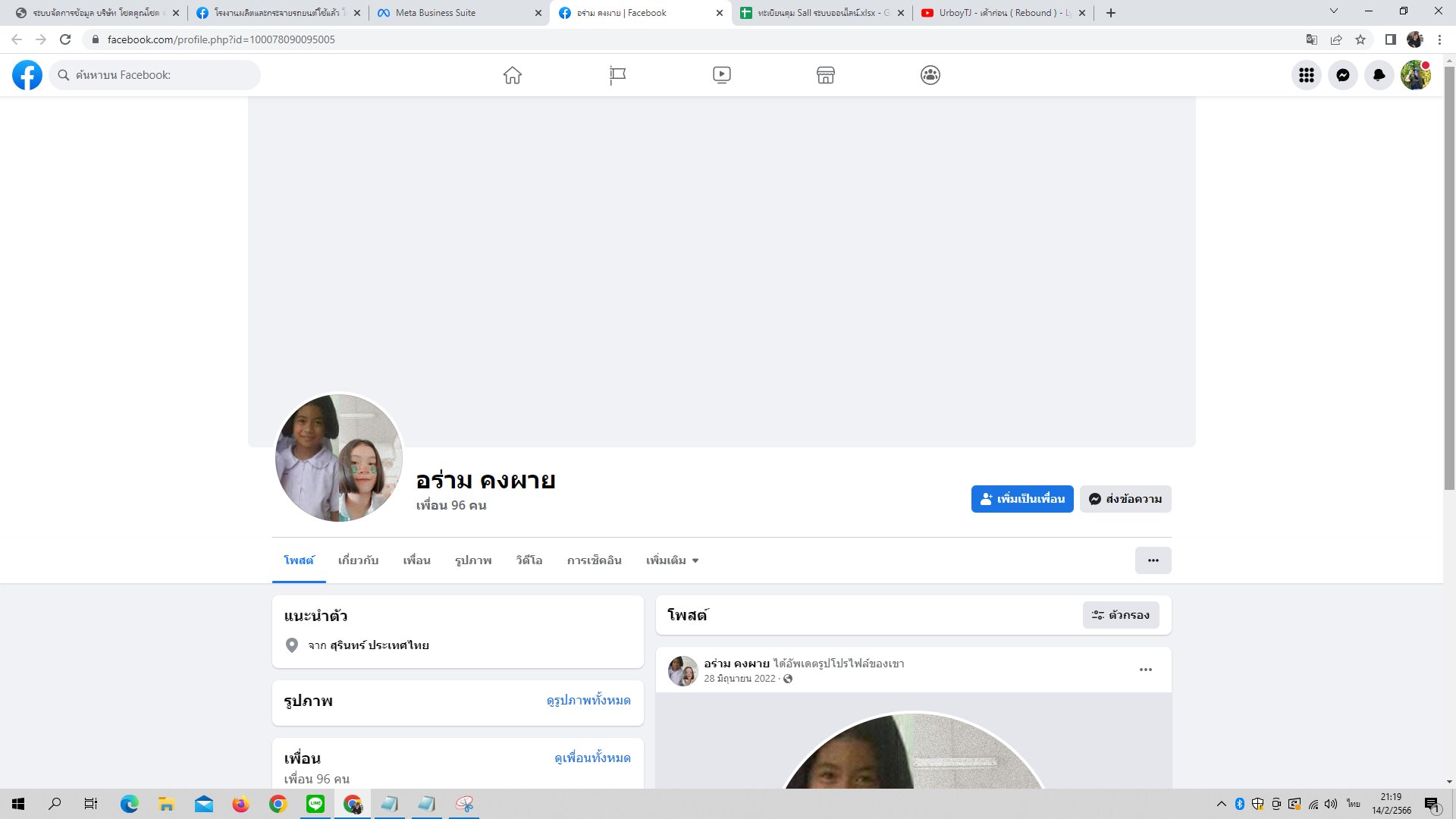The width and height of the screenshot is (1456, 819).
Task: Expand the เพิ่มเติม dropdown tab
Action: [672, 560]
